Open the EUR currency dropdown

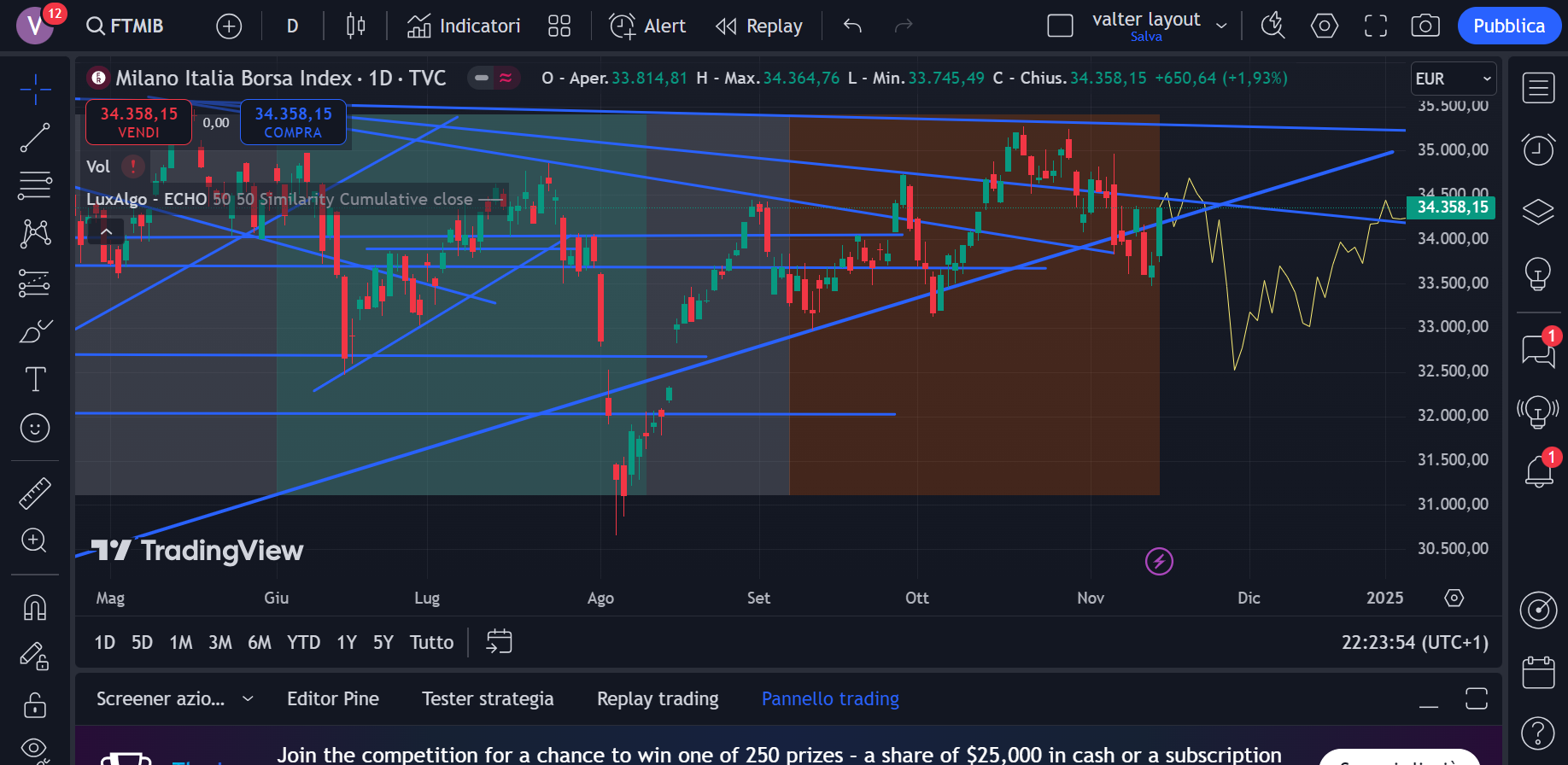tap(1454, 79)
